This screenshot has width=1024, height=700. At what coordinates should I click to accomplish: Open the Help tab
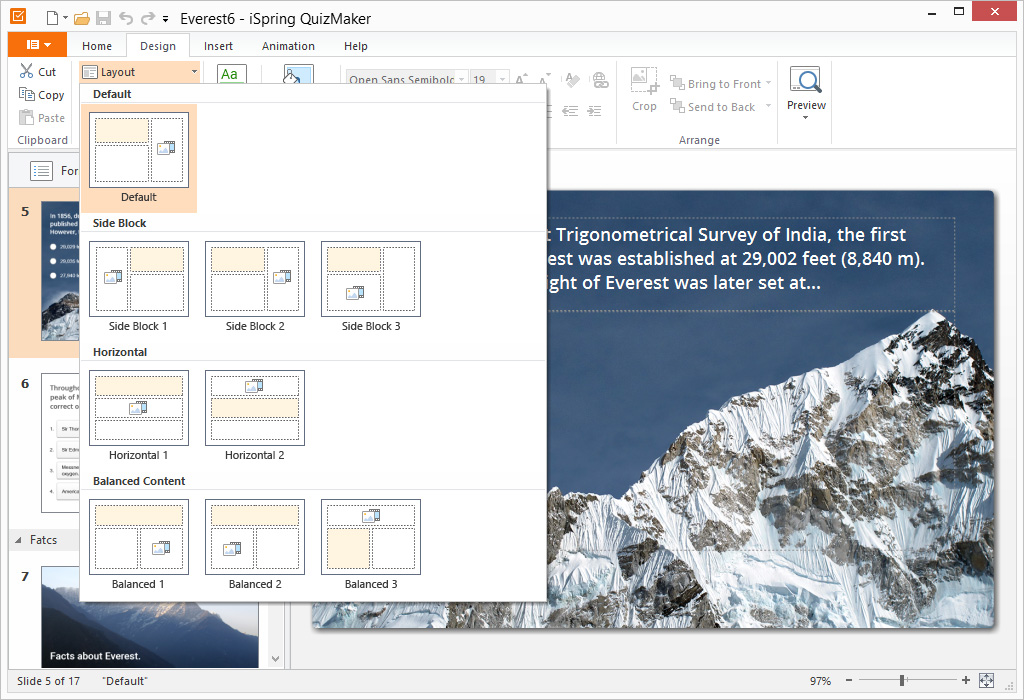356,46
